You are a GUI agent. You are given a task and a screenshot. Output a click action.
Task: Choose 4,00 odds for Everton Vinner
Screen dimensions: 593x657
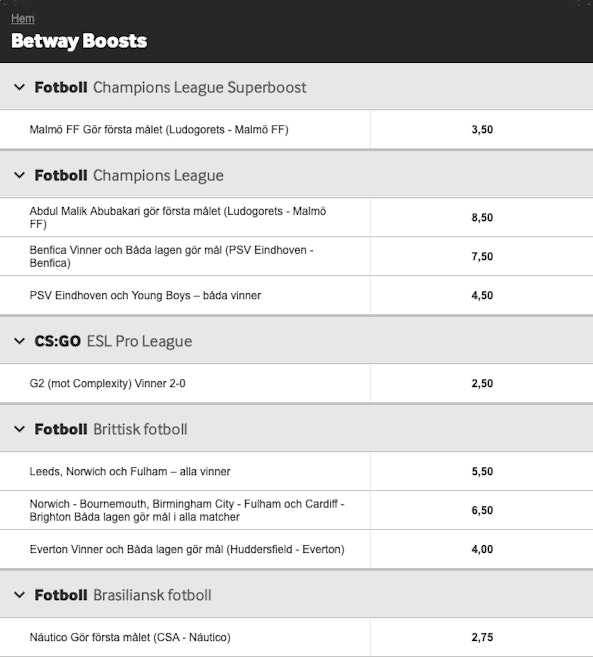point(482,549)
